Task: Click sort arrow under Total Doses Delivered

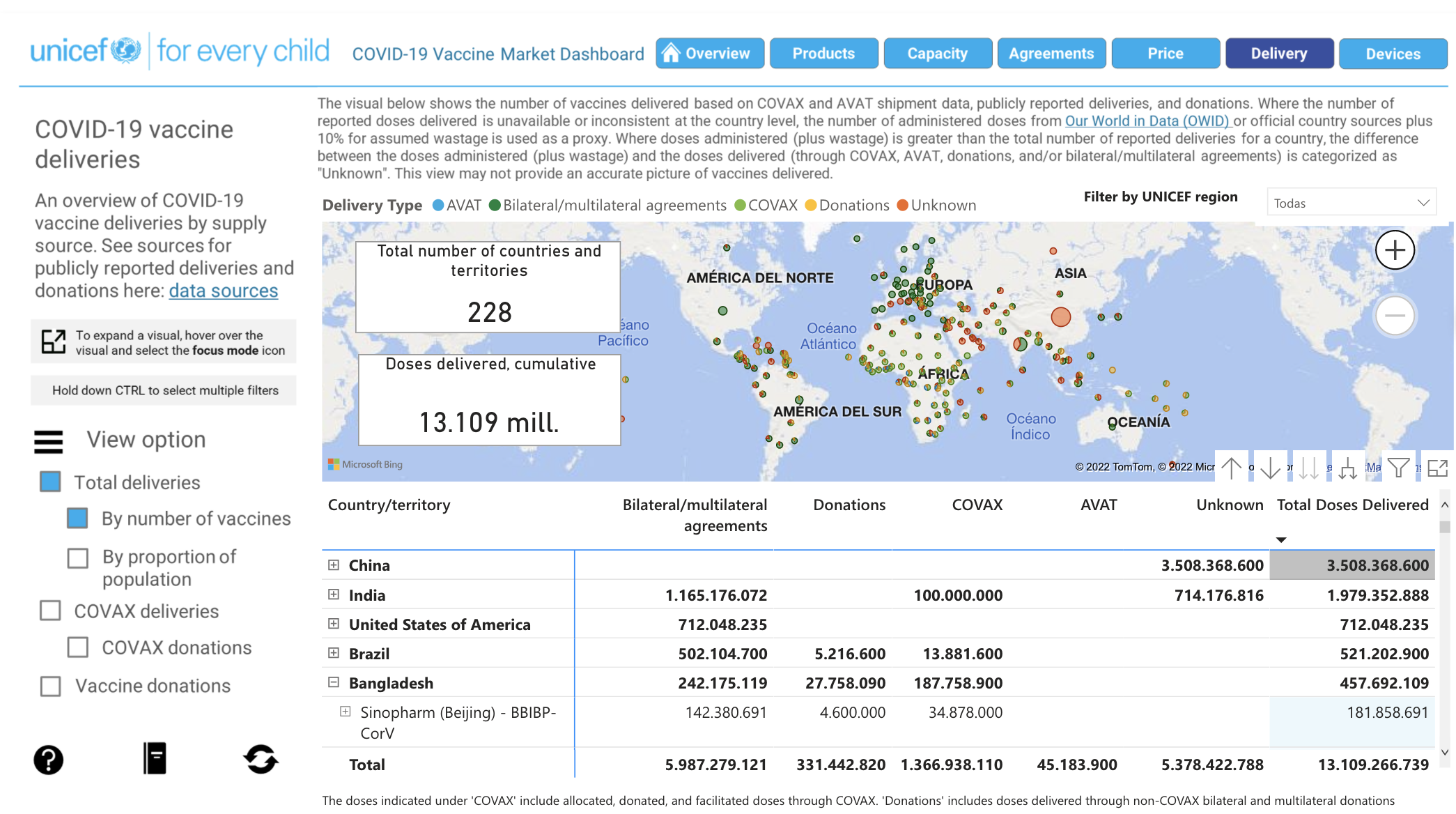Action: pos(1281,540)
